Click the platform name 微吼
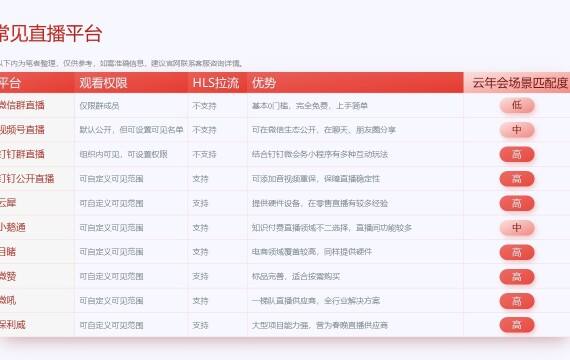The width and height of the screenshot is (570, 360). [x=8, y=300]
